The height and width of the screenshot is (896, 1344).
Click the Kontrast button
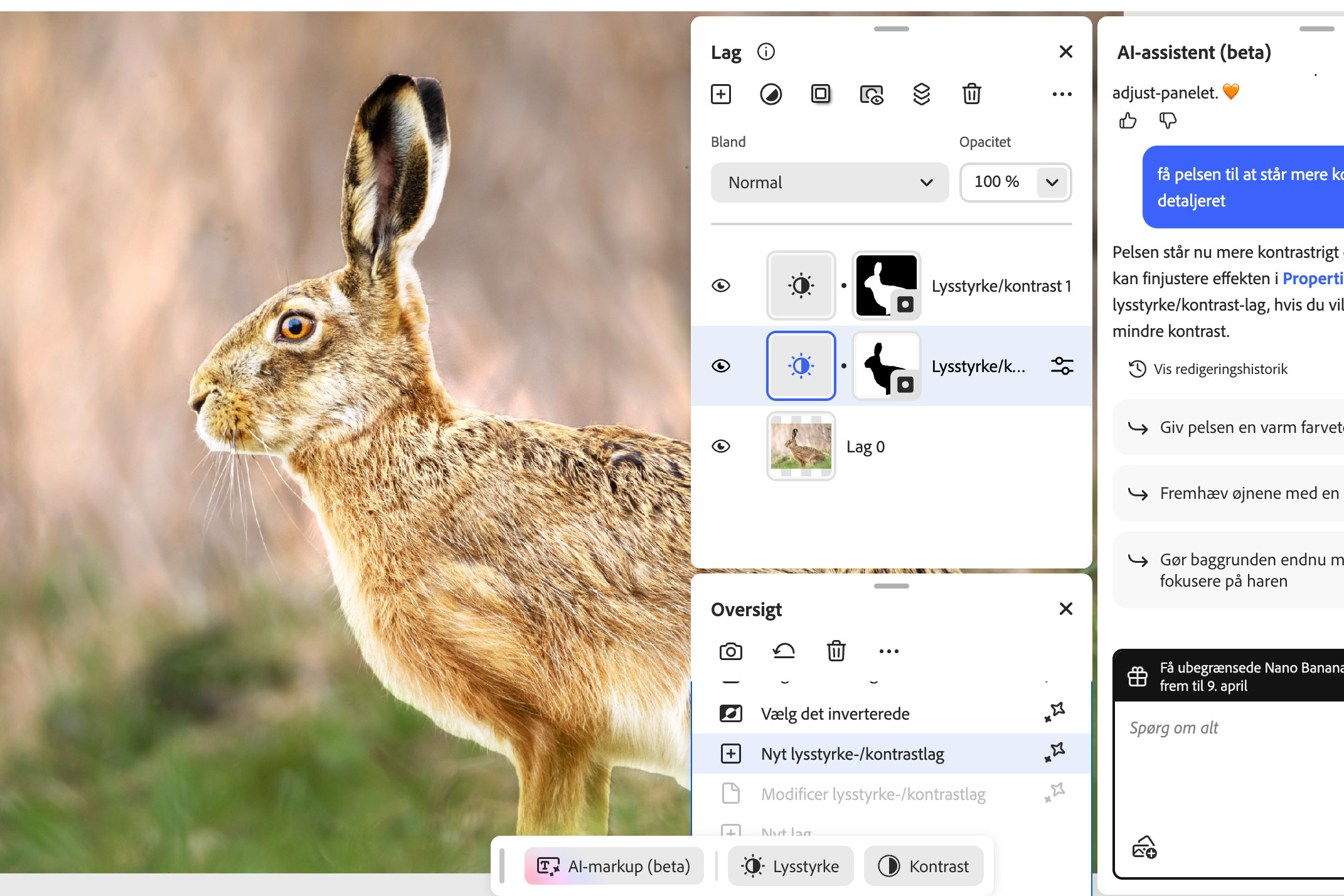pyautogui.click(x=924, y=866)
